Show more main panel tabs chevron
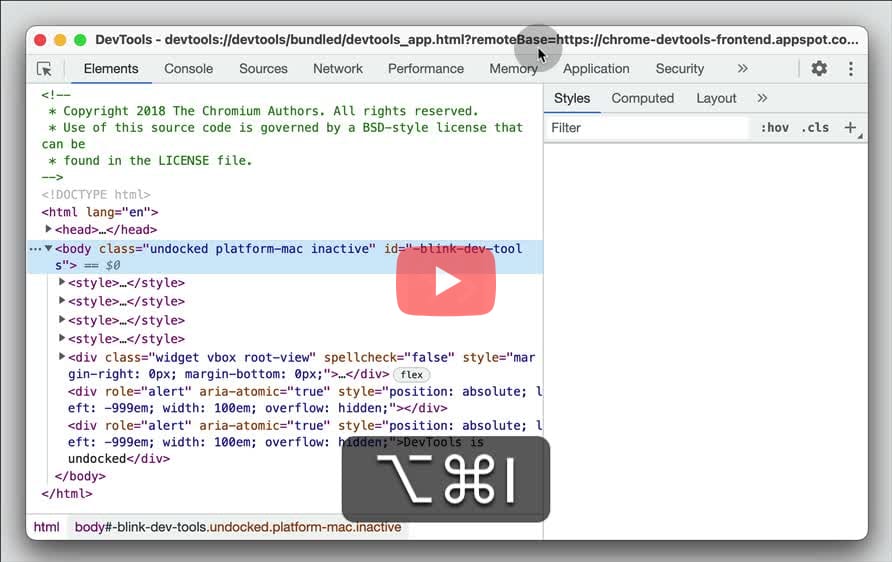 click(x=742, y=69)
